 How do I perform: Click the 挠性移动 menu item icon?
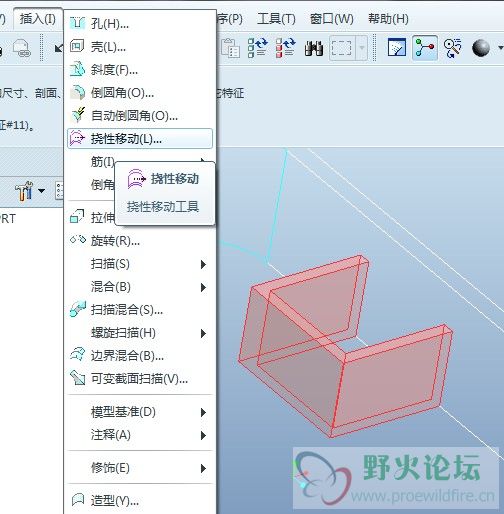tap(77, 138)
